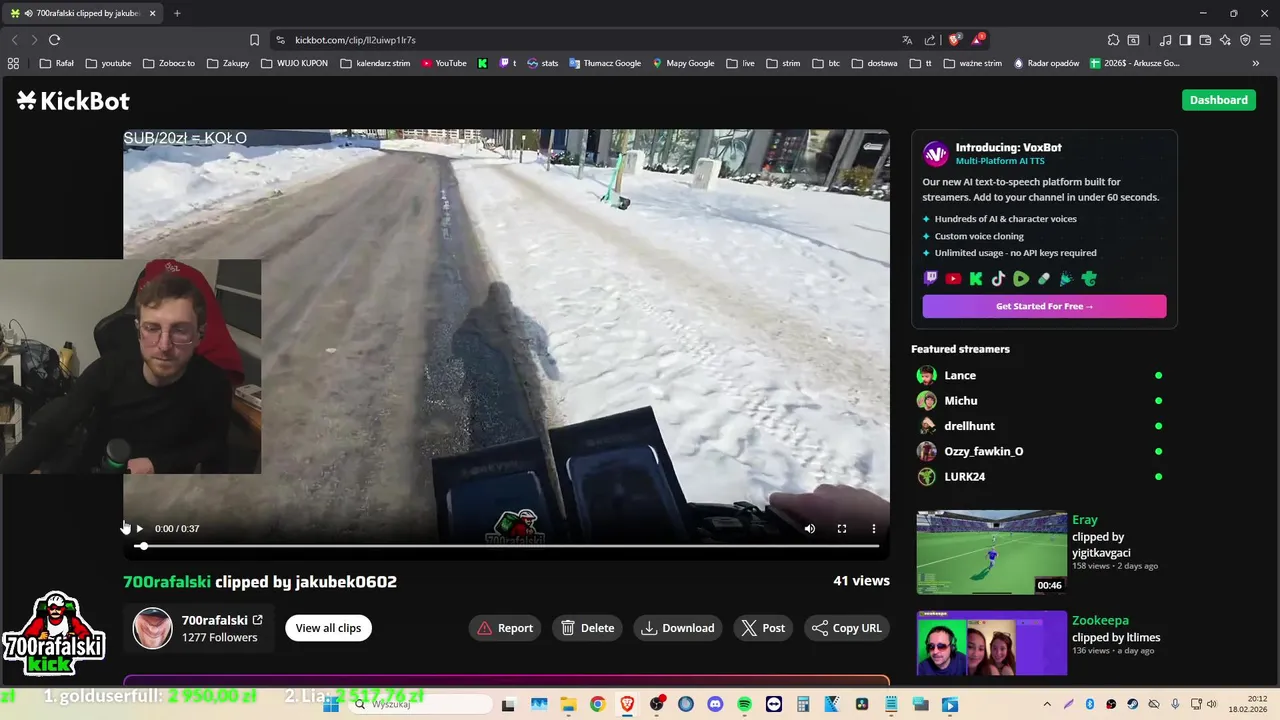Select the 700rafalski clipped browser tab
1280x720 pixels.
83,13
